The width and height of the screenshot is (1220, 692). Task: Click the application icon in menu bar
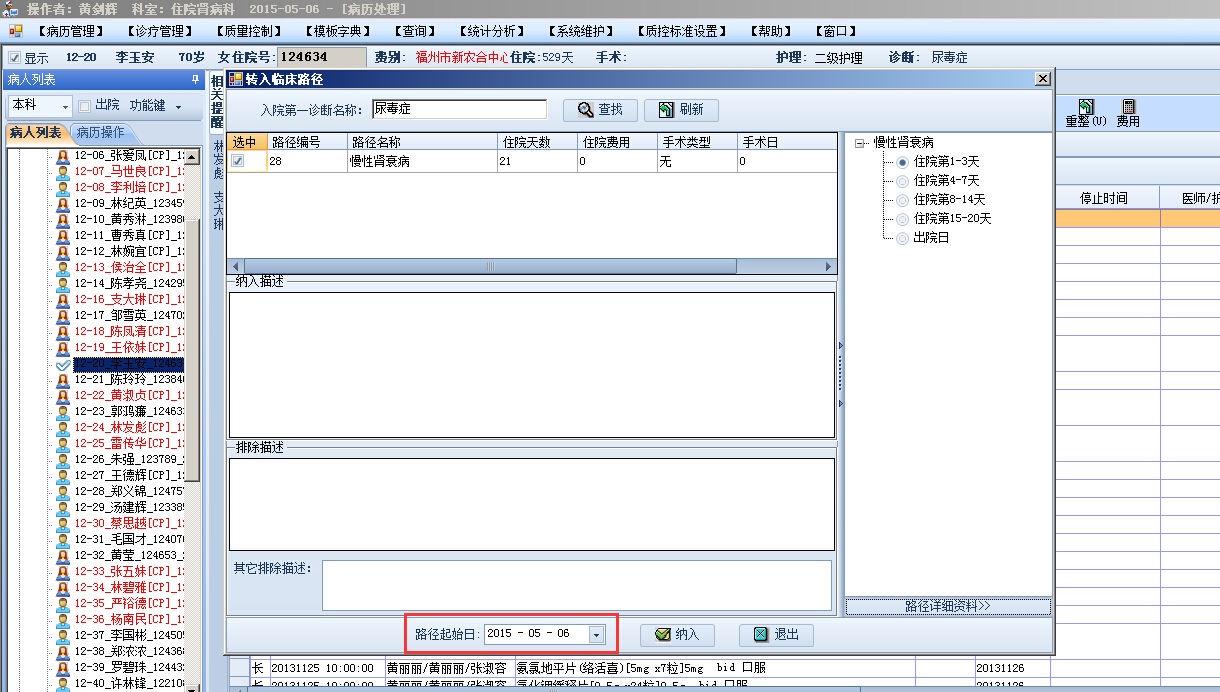[x=15, y=31]
